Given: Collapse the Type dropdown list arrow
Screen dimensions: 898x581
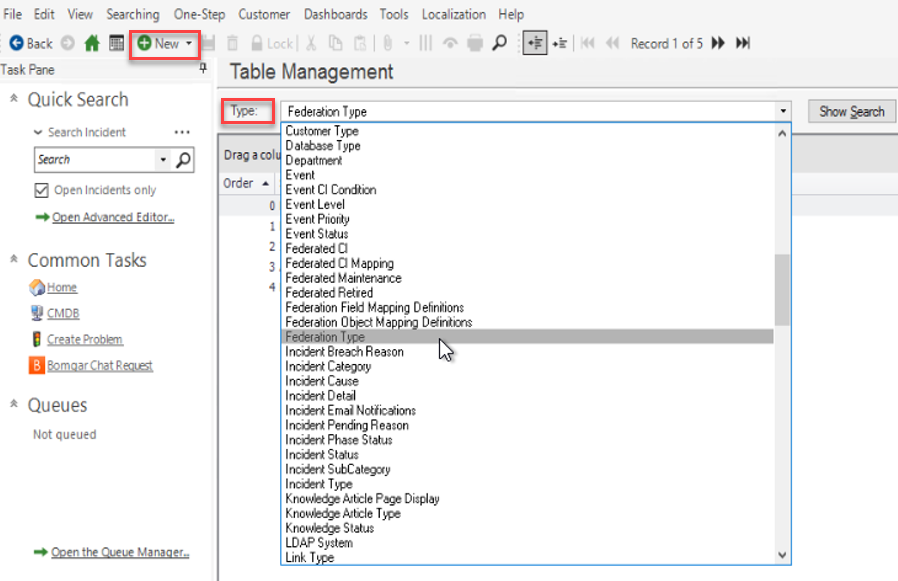Looking at the screenshot, I should click(x=783, y=112).
